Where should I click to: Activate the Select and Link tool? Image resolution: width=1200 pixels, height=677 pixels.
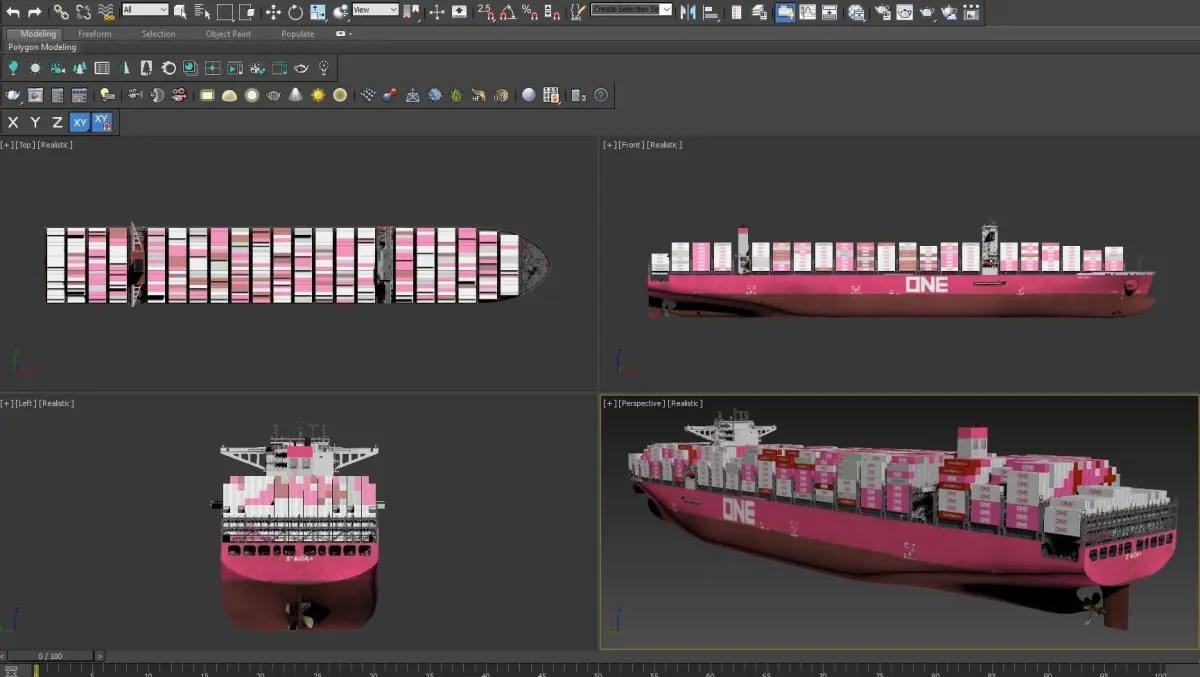coord(61,12)
